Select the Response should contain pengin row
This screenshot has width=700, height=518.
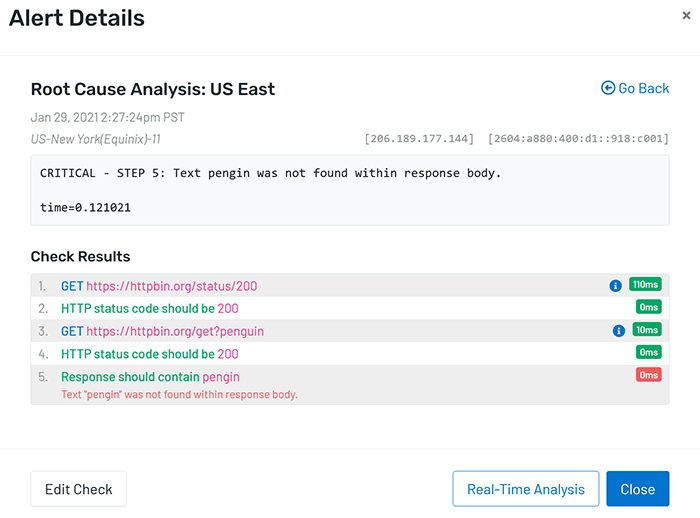(x=350, y=385)
